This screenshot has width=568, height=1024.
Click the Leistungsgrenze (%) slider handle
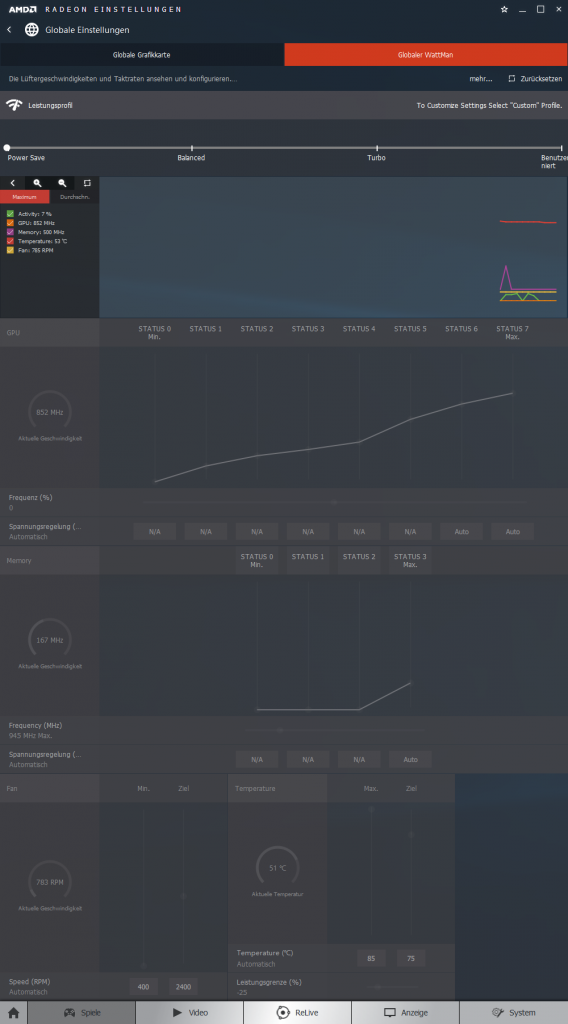379,986
